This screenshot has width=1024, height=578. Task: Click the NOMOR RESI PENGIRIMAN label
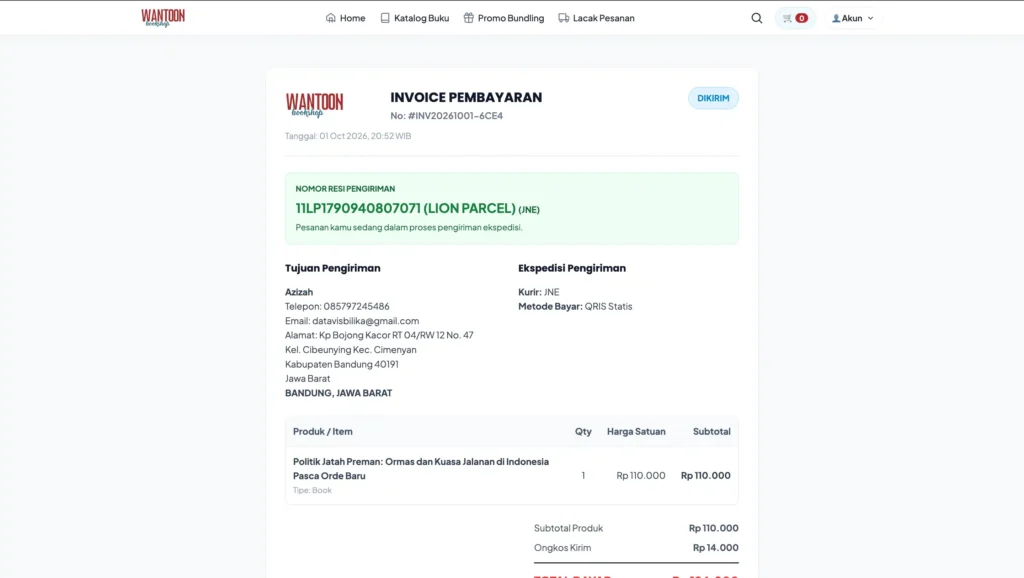[345, 189]
